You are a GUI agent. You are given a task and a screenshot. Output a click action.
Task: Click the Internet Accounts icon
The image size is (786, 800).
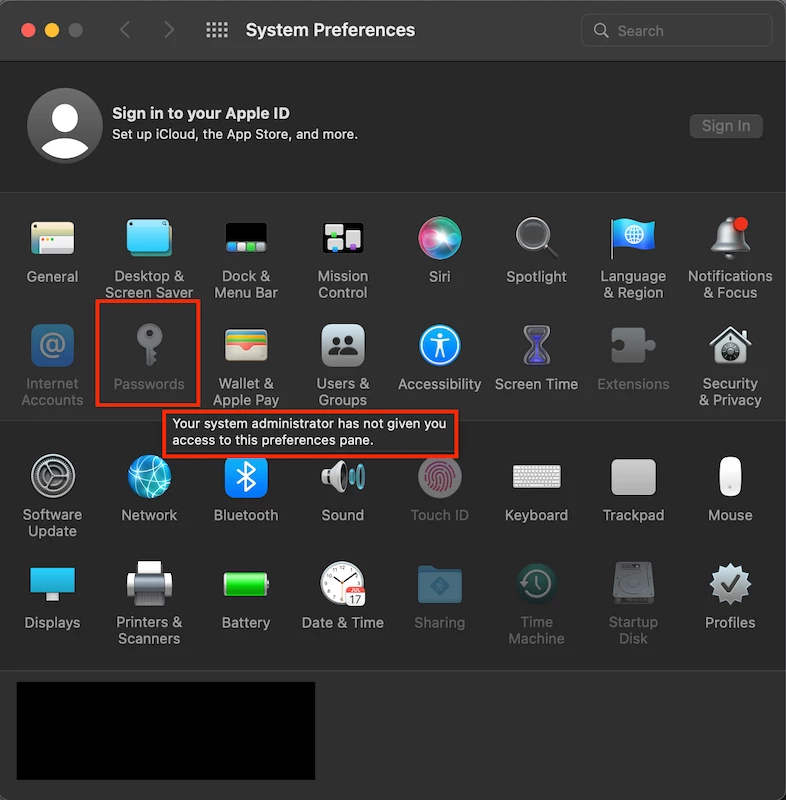[52, 345]
